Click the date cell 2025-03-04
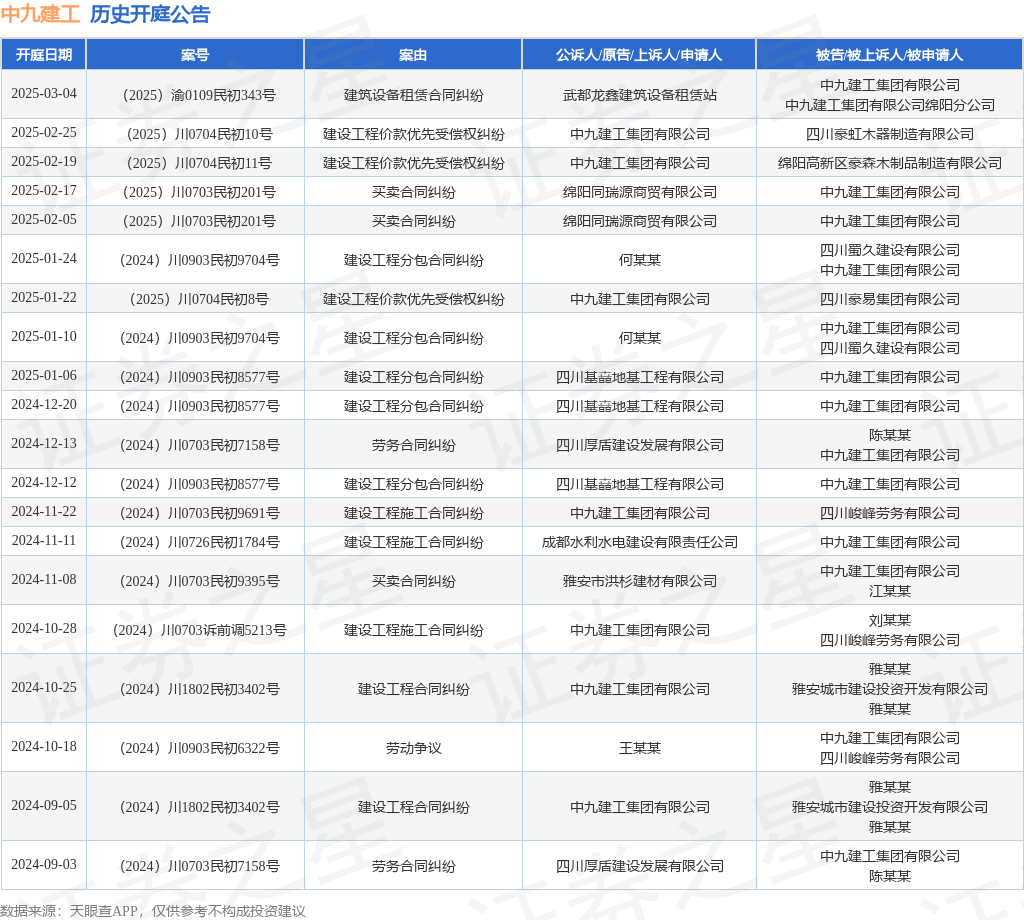Image resolution: width=1024 pixels, height=920 pixels. [44, 93]
